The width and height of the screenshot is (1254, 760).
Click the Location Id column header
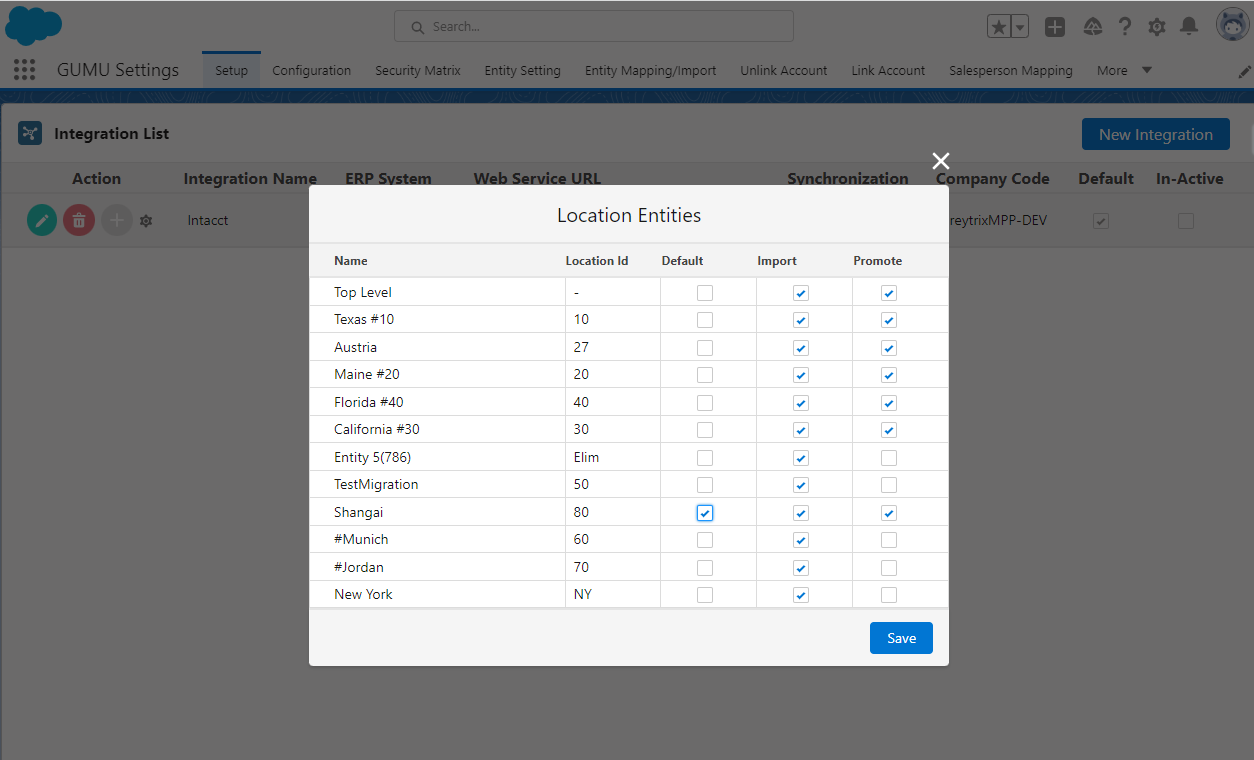(x=597, y=261)
